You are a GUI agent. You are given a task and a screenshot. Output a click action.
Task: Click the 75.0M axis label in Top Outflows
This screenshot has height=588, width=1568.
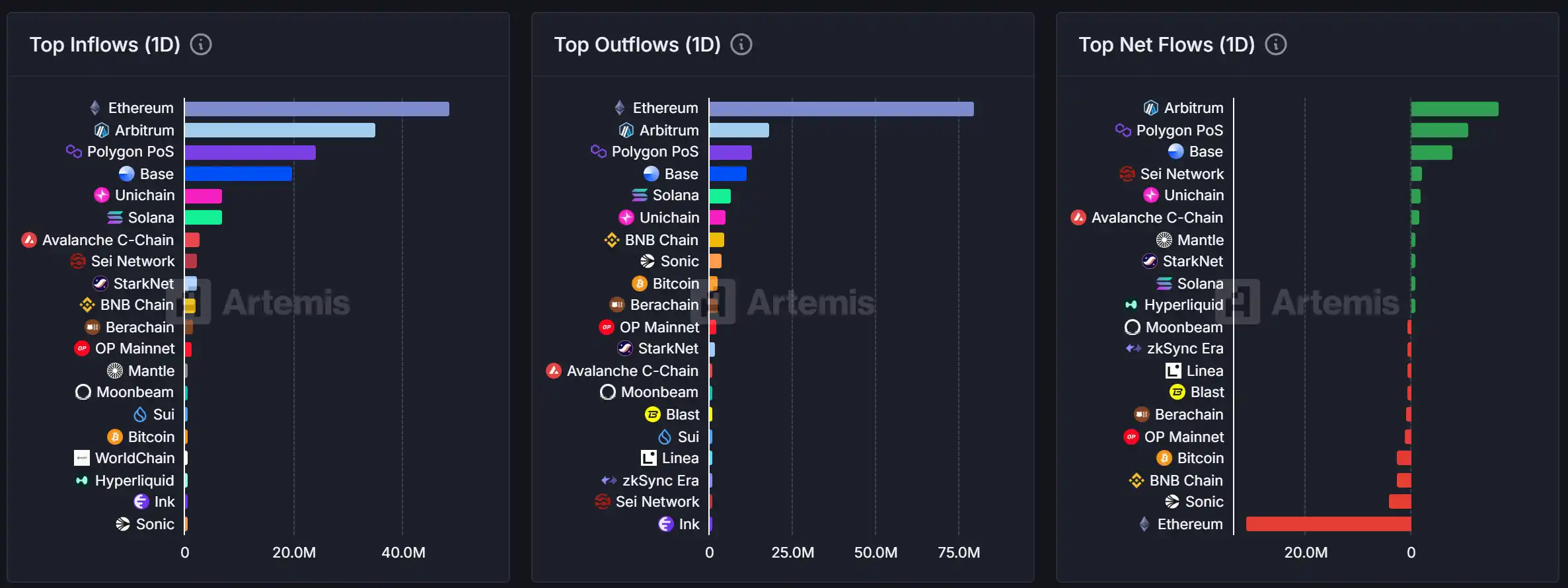(x=959, y=552)
